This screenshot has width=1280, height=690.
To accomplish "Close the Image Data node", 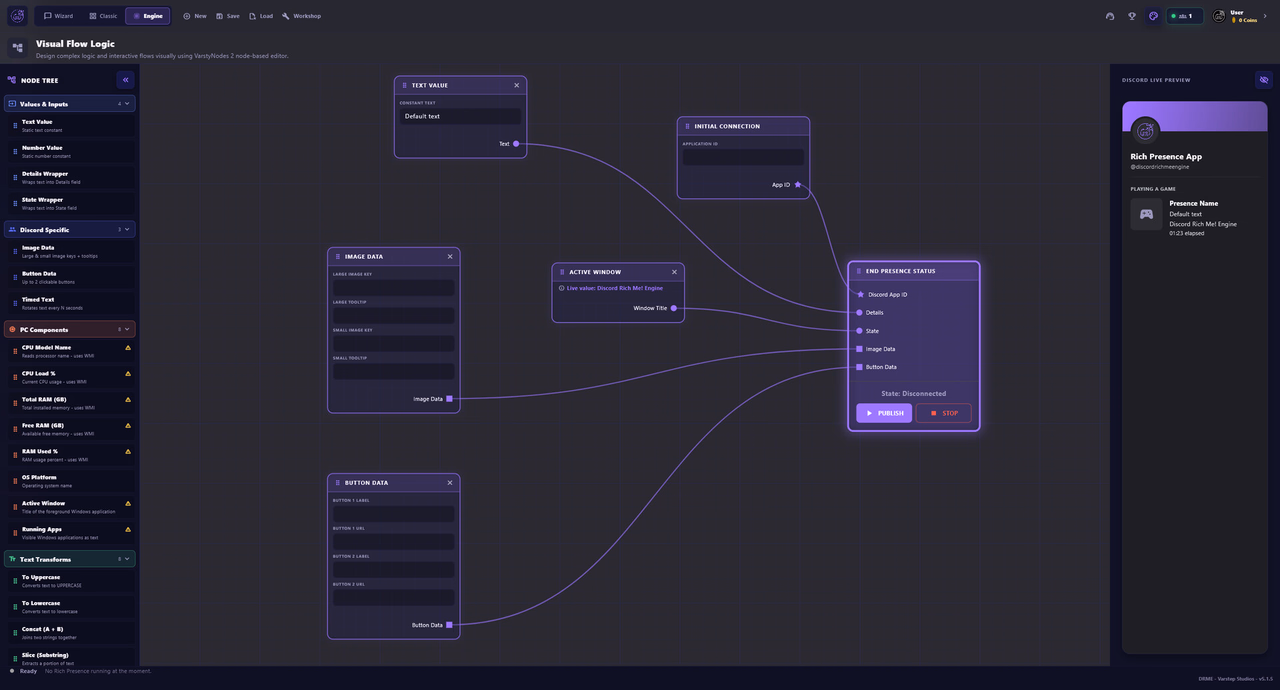I will pyautogui.click(x=450, y=256).
